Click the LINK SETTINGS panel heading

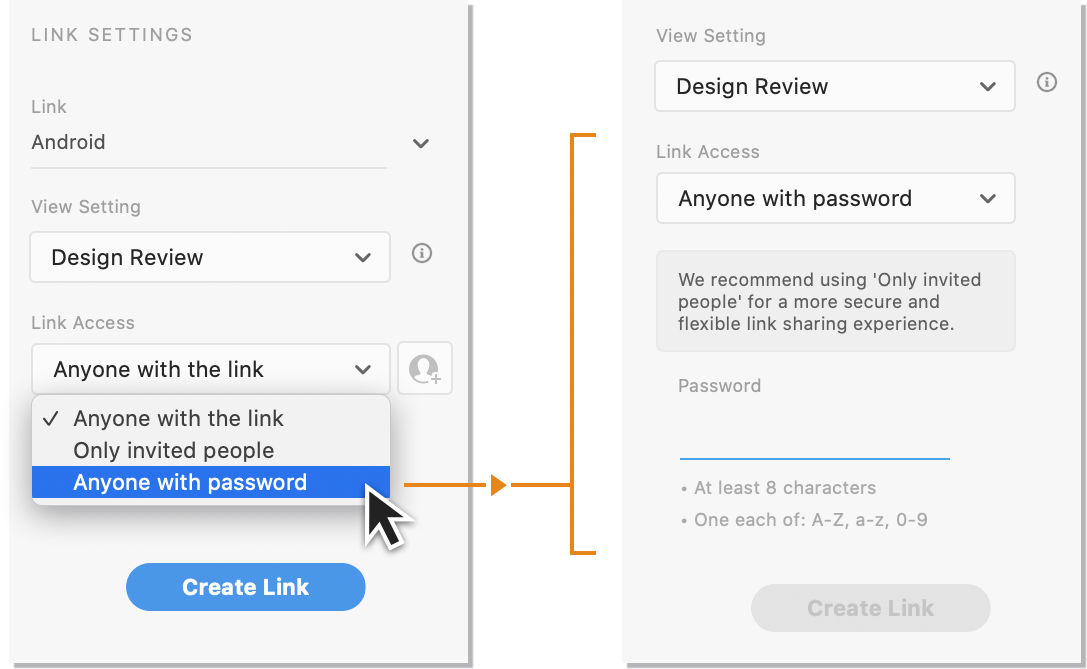tap(111, 34)
